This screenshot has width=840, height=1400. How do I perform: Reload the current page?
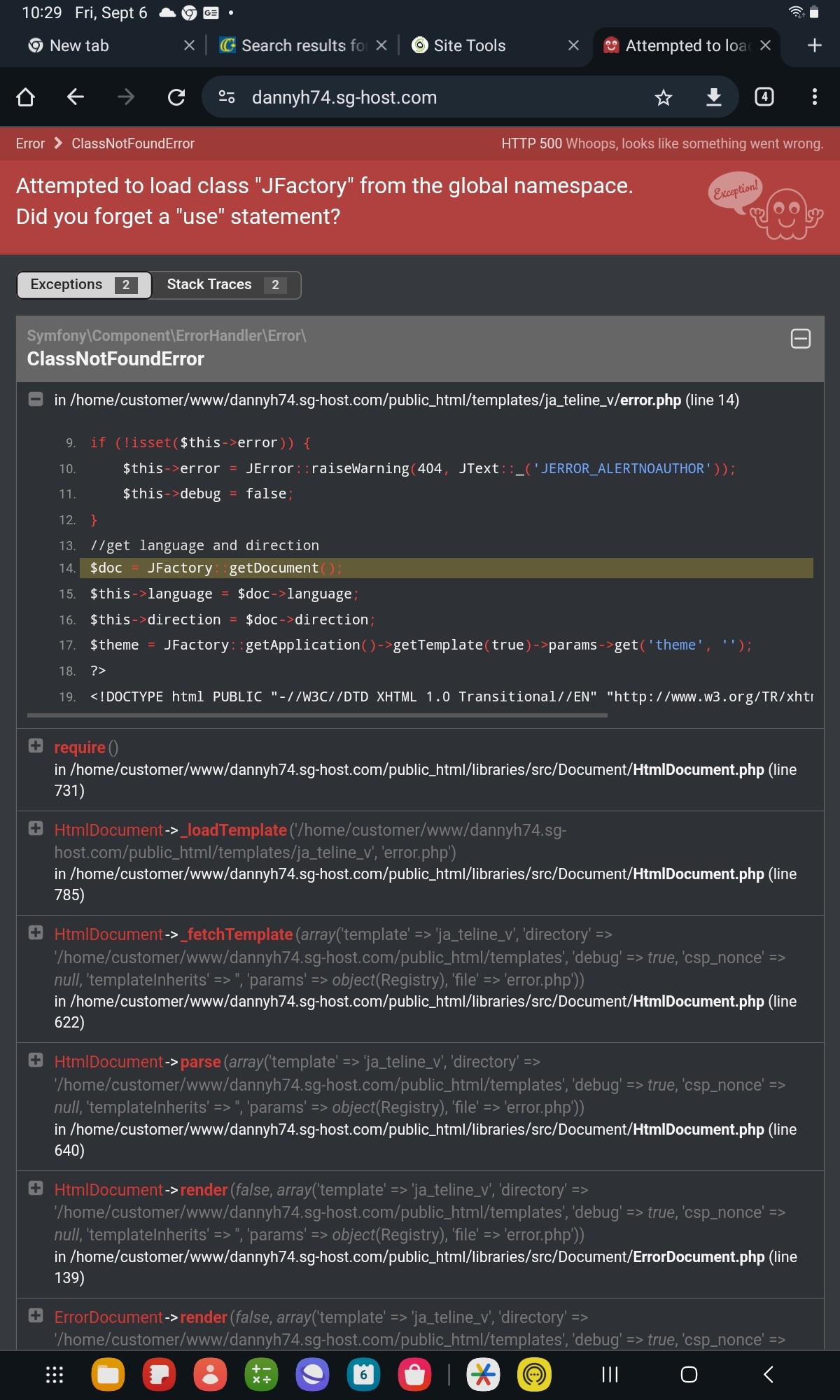pyautogui.click(x=176, y=97)
